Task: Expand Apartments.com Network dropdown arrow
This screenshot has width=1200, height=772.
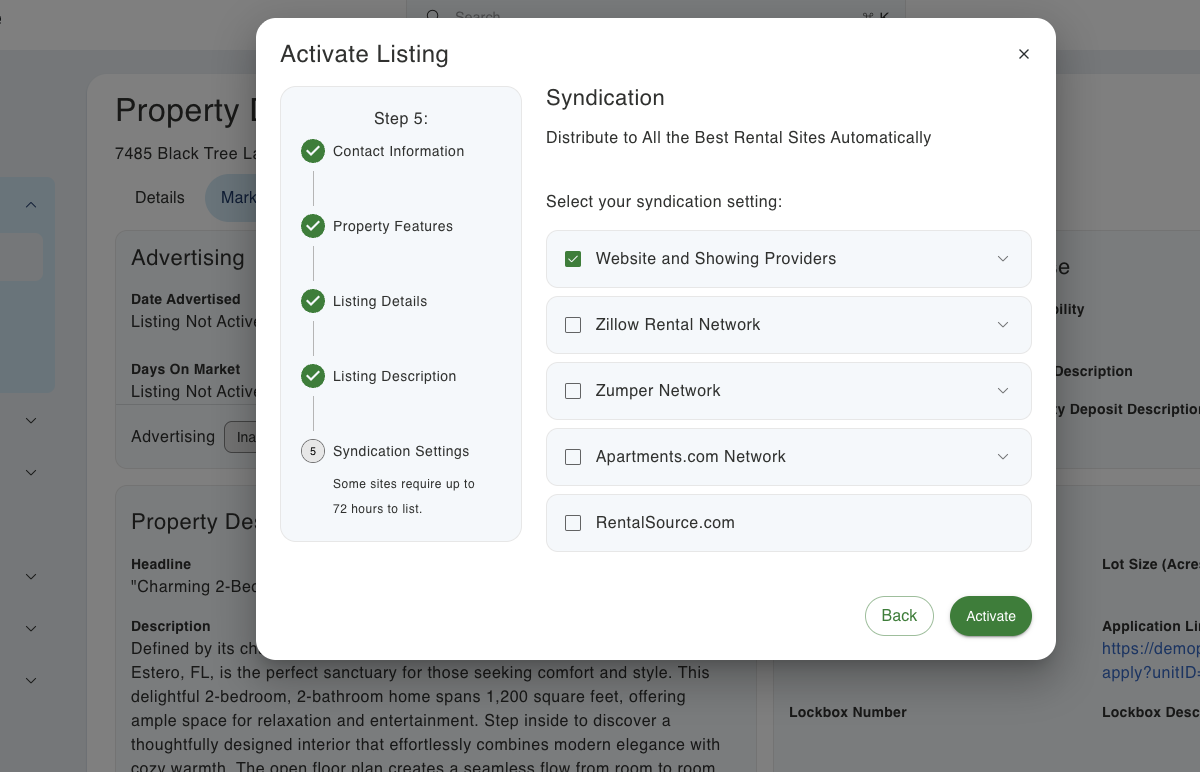Action: pyautogui.click(x=1003, y=457)
